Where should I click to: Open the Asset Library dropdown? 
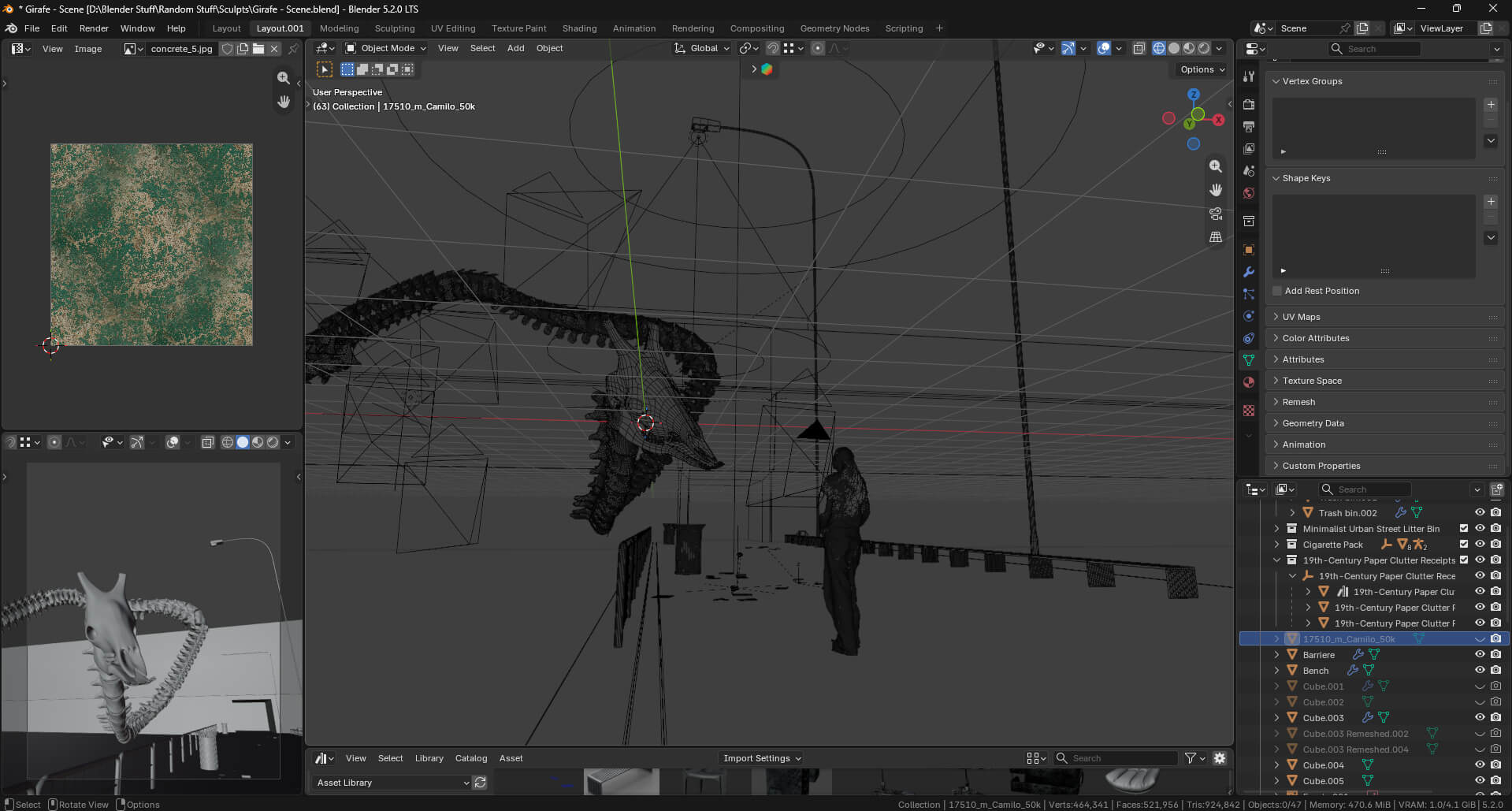click(x=392, y=783)
